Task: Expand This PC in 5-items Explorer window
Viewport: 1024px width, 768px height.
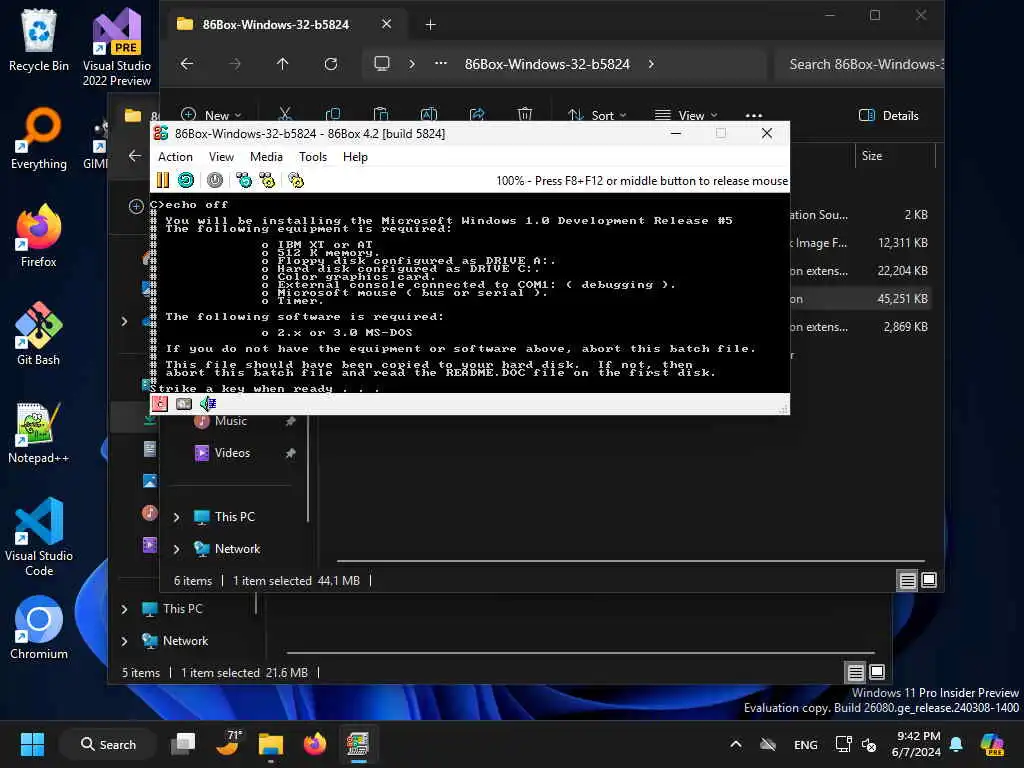Action: pyautogui.click(x=124, y=609)
